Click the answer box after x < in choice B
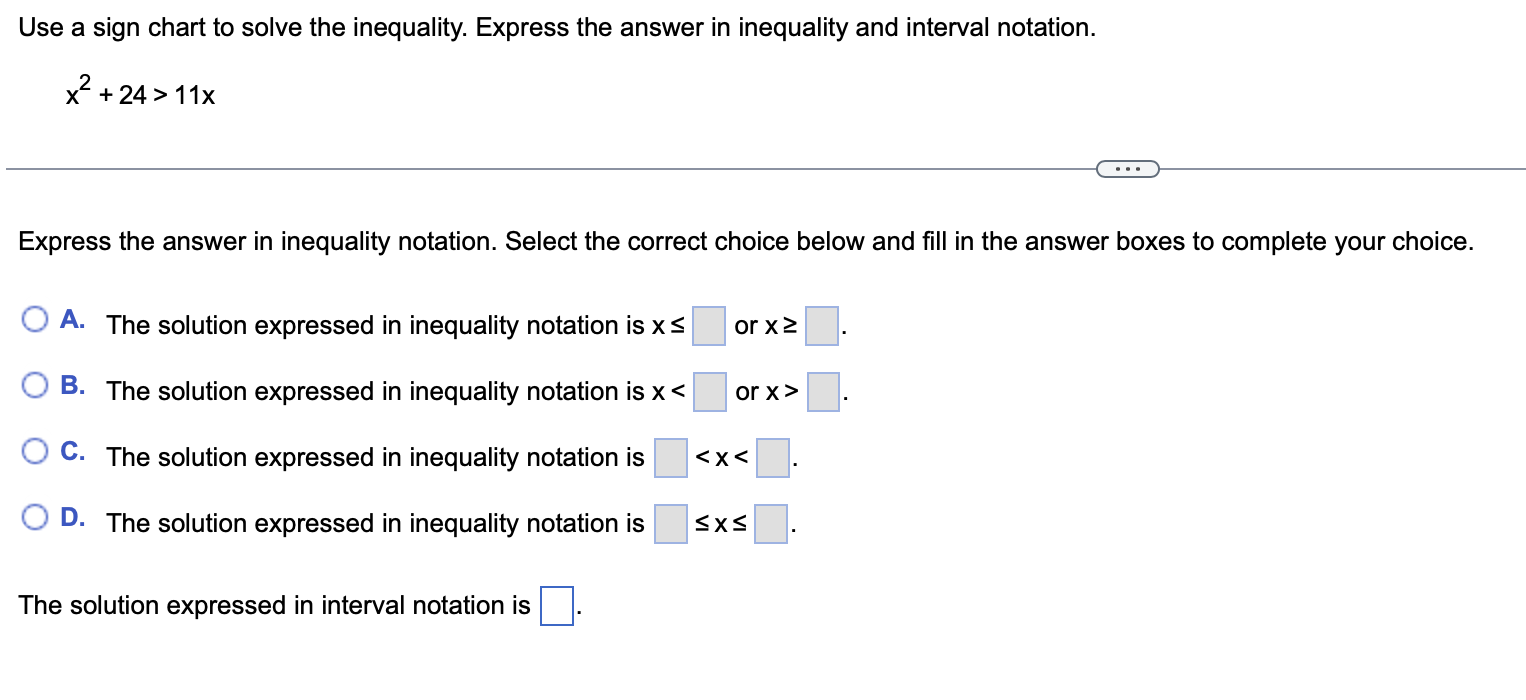The image size is (1526, 700). [710, 393]
